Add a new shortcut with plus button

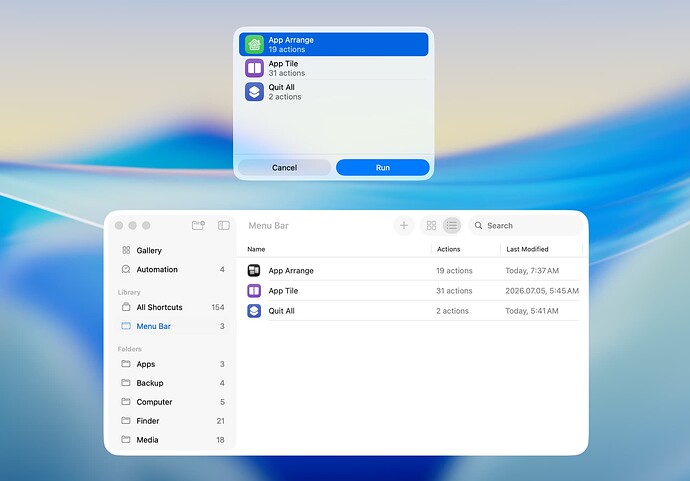click(404, 226)
